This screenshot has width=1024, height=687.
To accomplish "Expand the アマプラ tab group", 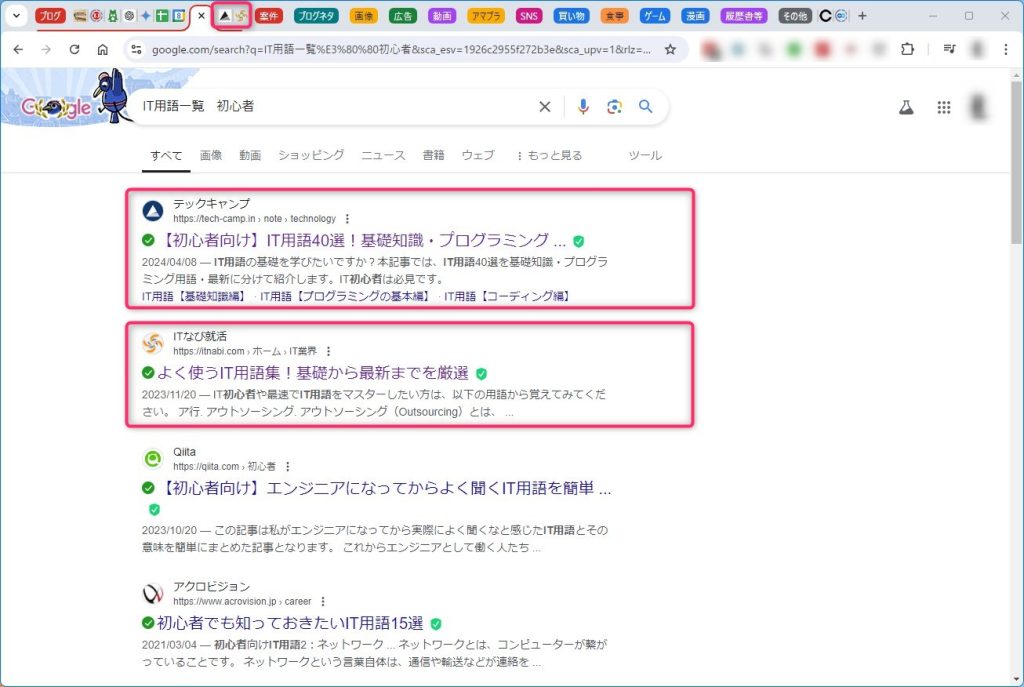I will (x=486, y=16).
